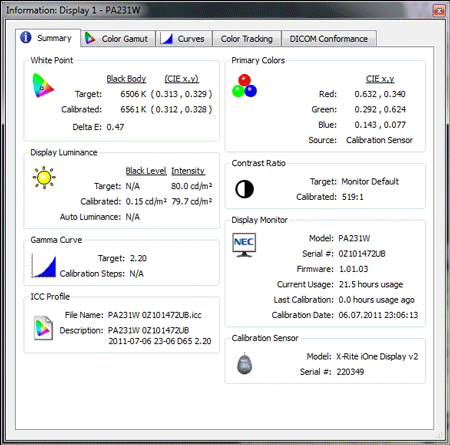Grab the resize grip at window corner
Viewport: 450px width, 445px height.
[x=440, y=435]
